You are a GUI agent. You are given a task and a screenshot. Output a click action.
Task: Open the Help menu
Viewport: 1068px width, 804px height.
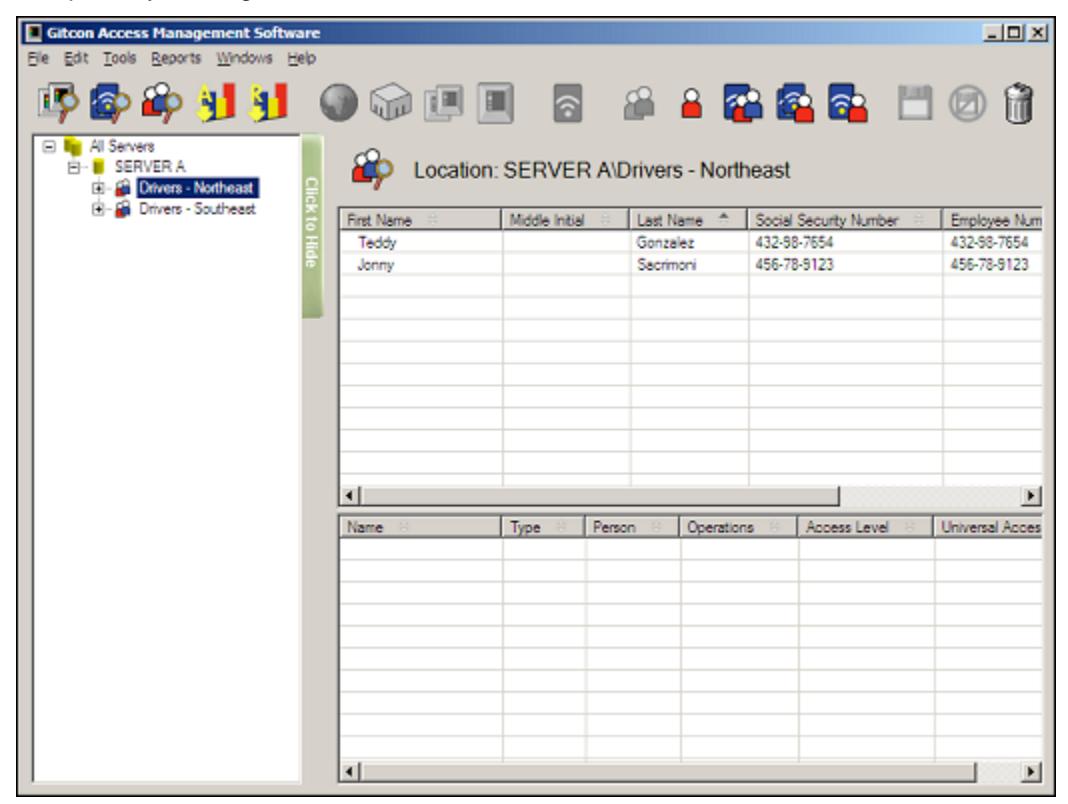click(x=301, y=59)
